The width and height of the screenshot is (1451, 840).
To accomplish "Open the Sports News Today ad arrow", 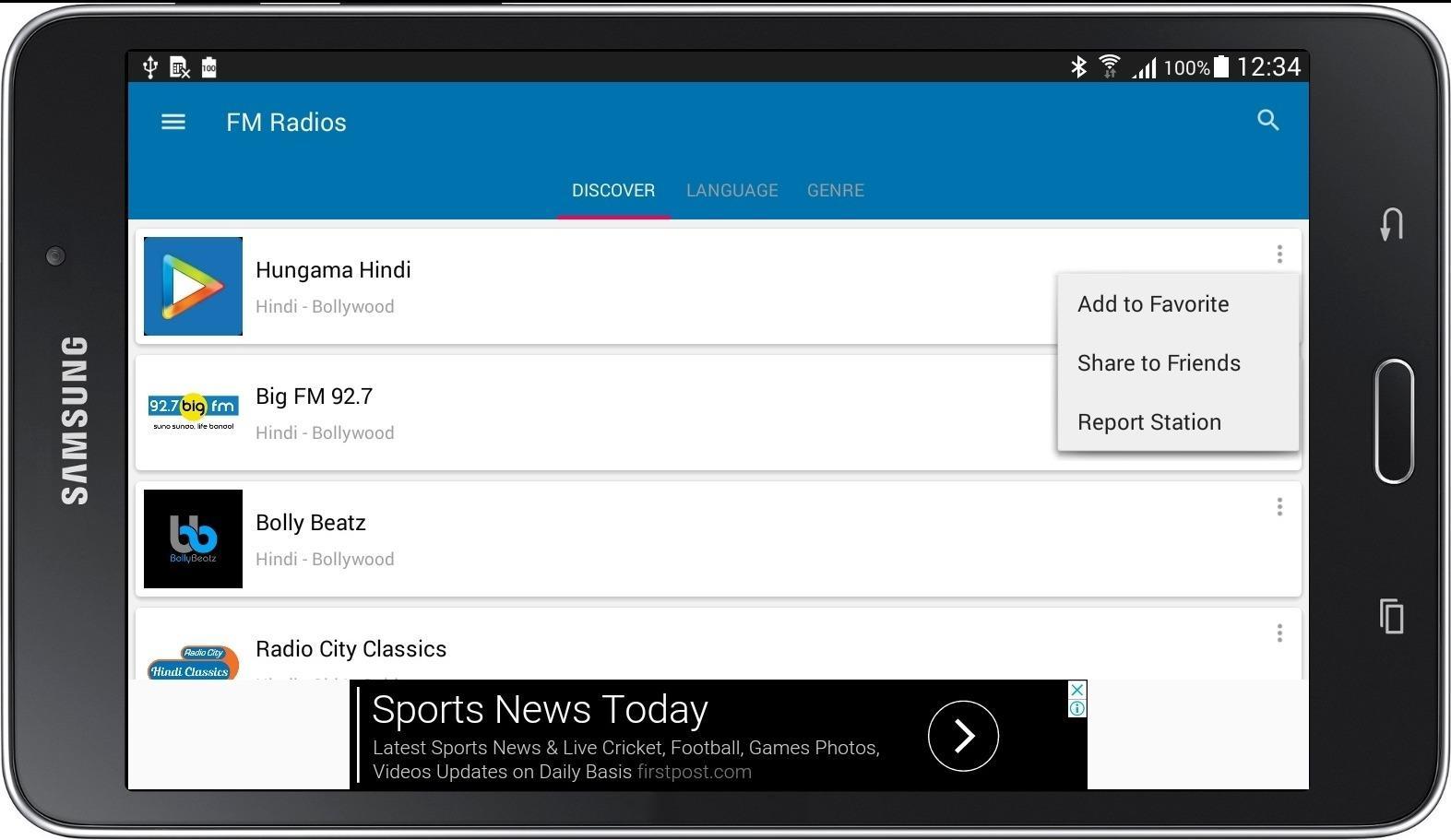I will [963, 735].
